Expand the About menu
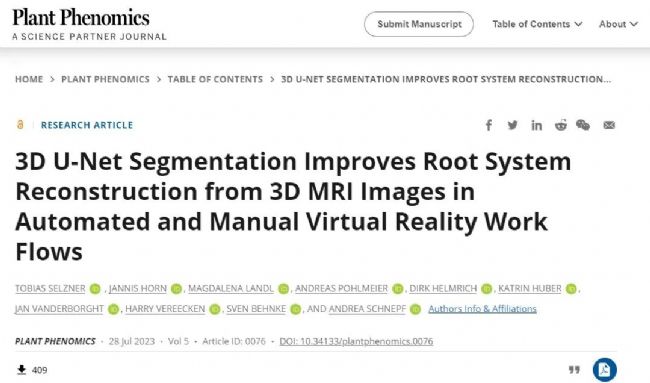 (x=618, y=24)
